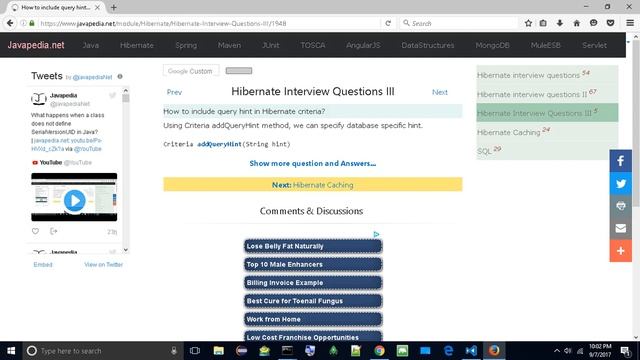640x360 pixels.
Task: Open Visual Studio Code from the taskbar
Action: coord(471,351)
